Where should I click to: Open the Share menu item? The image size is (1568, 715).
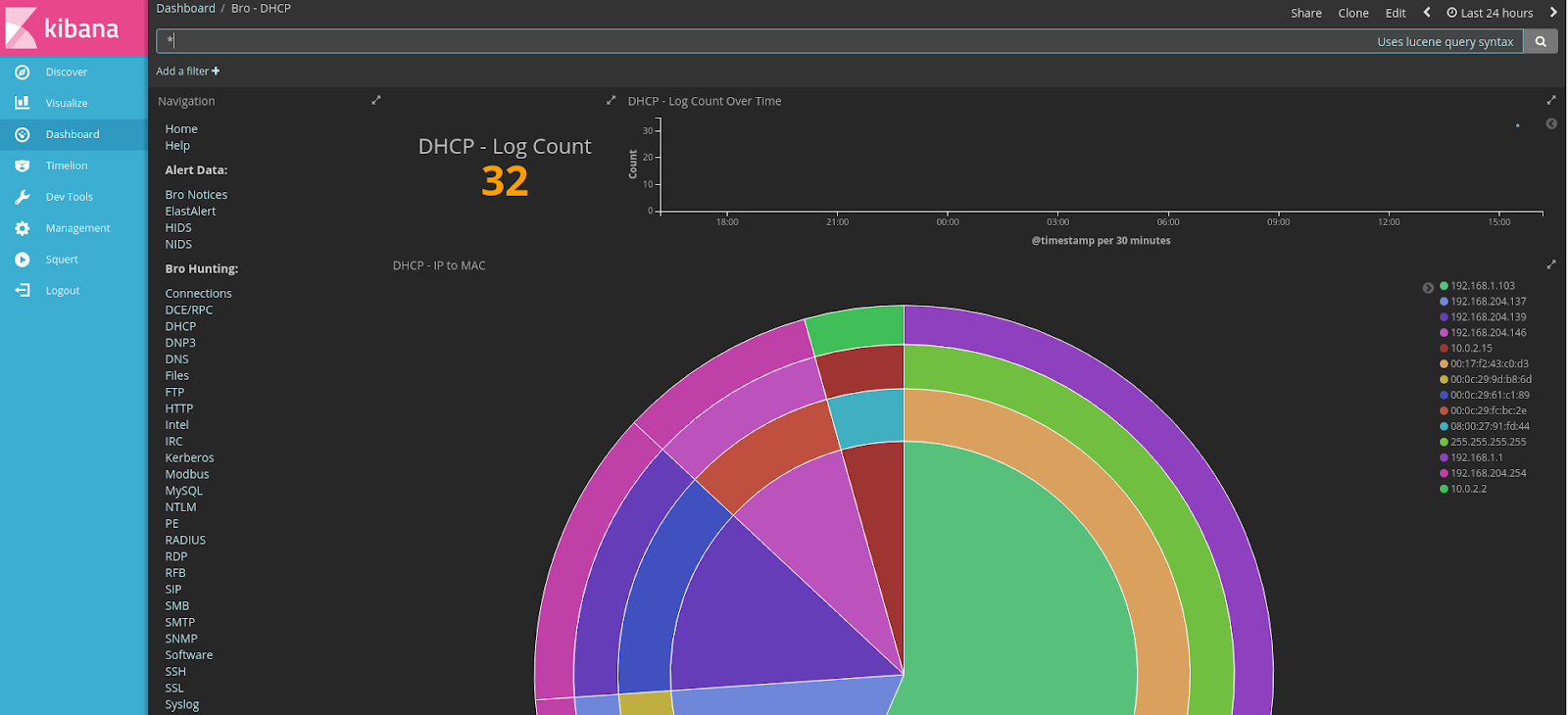tap(1306, 13)
